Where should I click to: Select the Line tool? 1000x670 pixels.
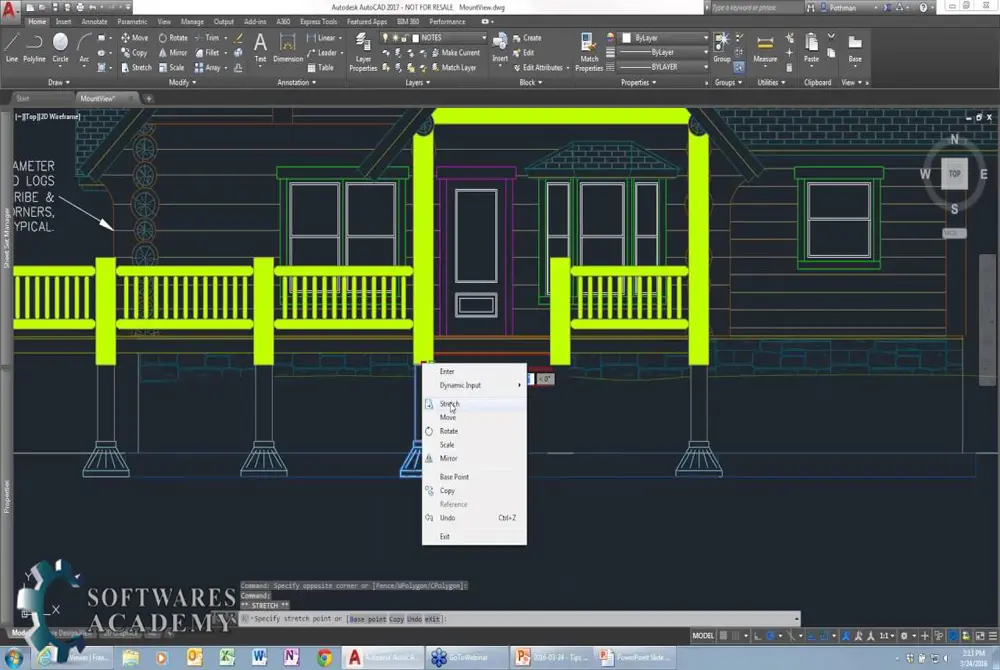(11, 48)
